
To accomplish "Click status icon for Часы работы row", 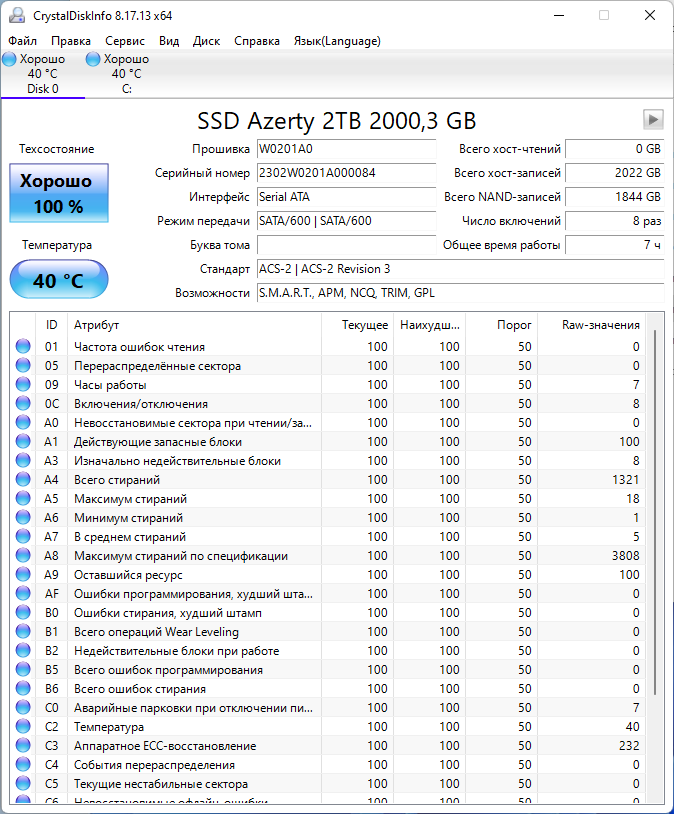I will (23, 385).
